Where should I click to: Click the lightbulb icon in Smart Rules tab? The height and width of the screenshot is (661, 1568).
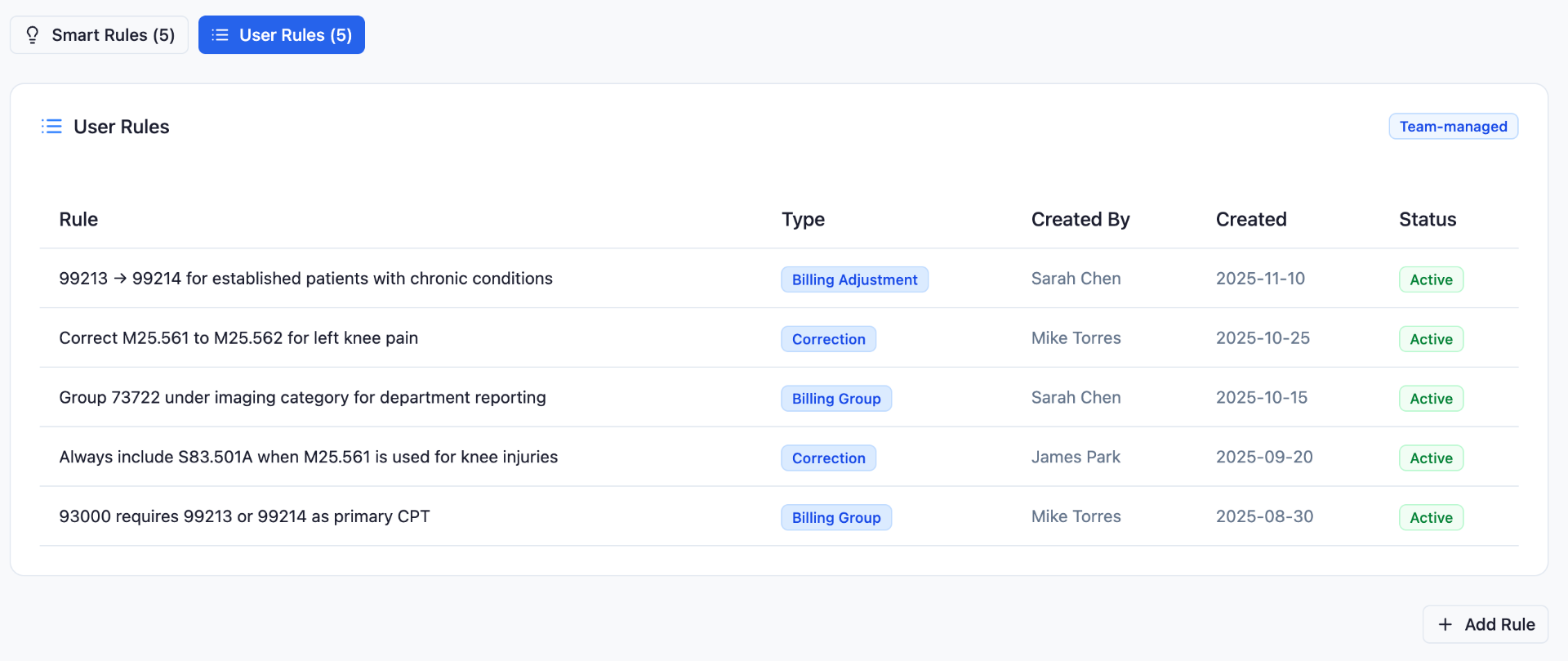[33, 35]
